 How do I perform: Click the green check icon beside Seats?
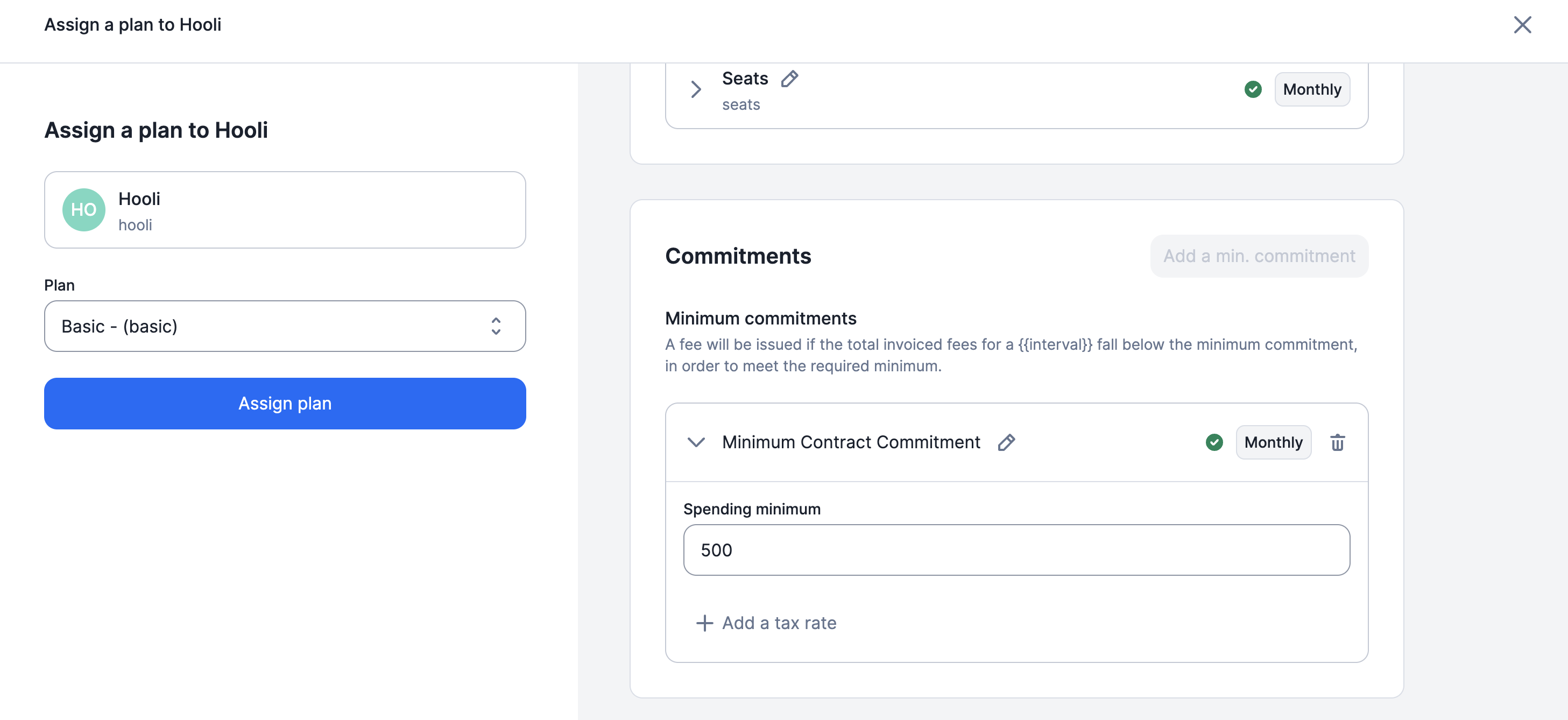(1253, 89)
